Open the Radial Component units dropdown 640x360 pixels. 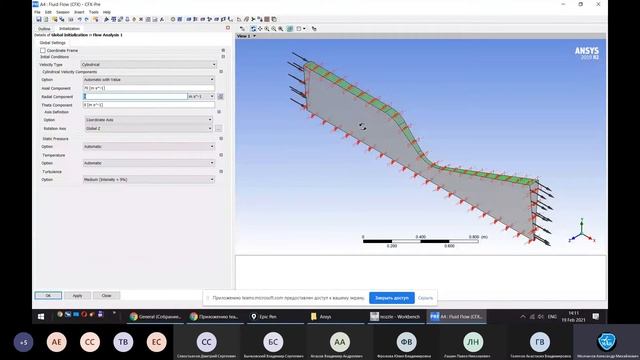201,96
